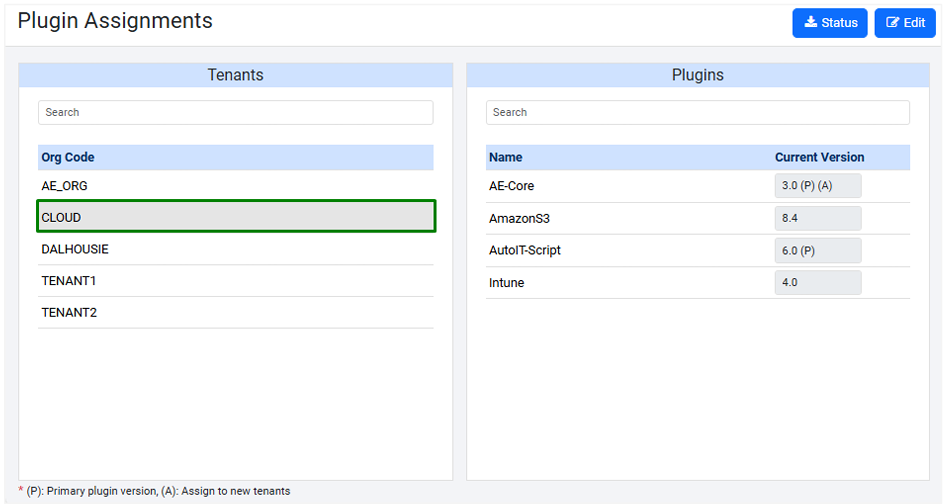944x504 pixels.
Task: Click the AmazonS3 version field 8.4
Action: click(x=818, y=218)
